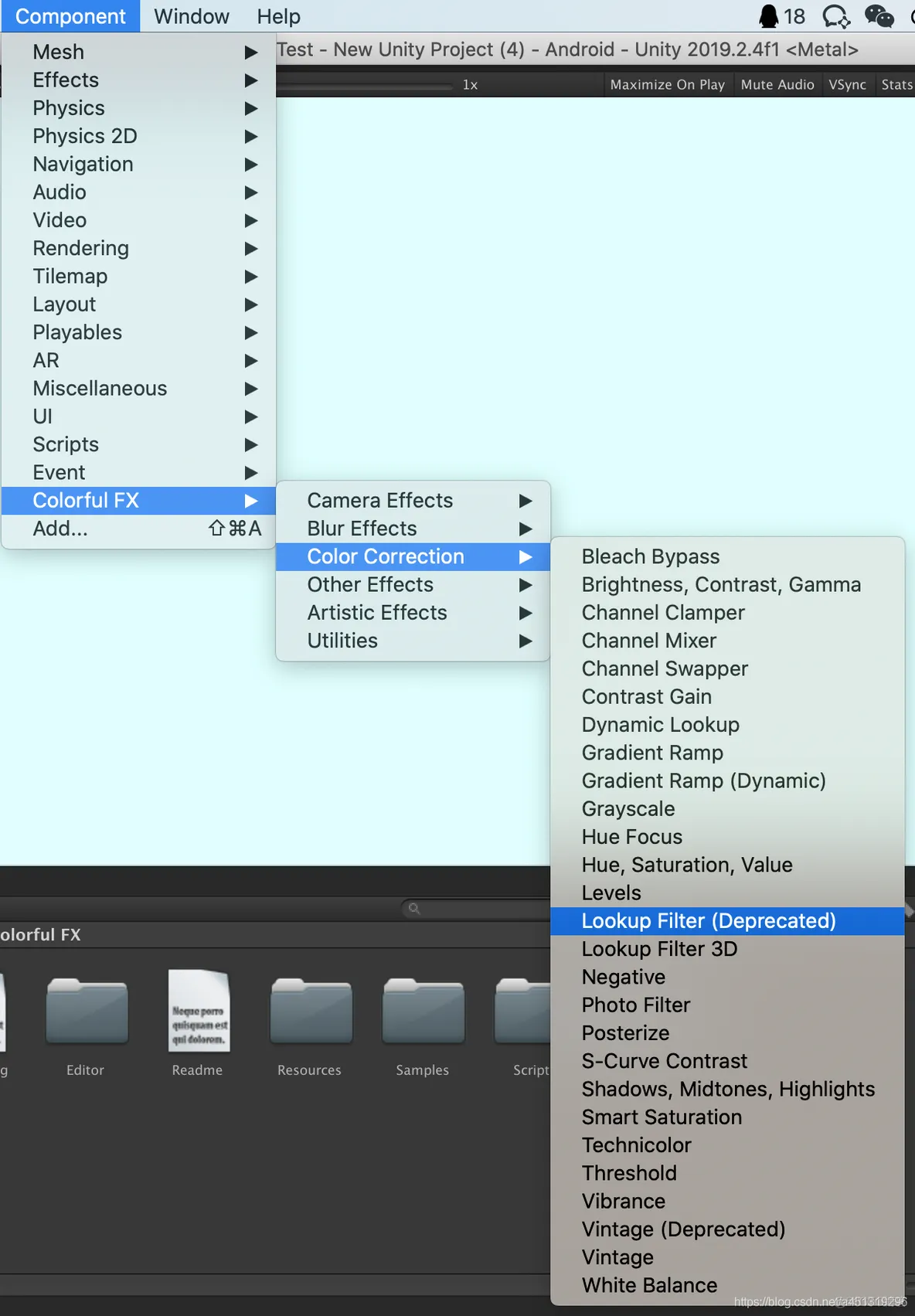Image resolution: width=915 pixels, height=1316 pixels.
Task: Expand the Navigation submenu
Action: tap(138, 164)
